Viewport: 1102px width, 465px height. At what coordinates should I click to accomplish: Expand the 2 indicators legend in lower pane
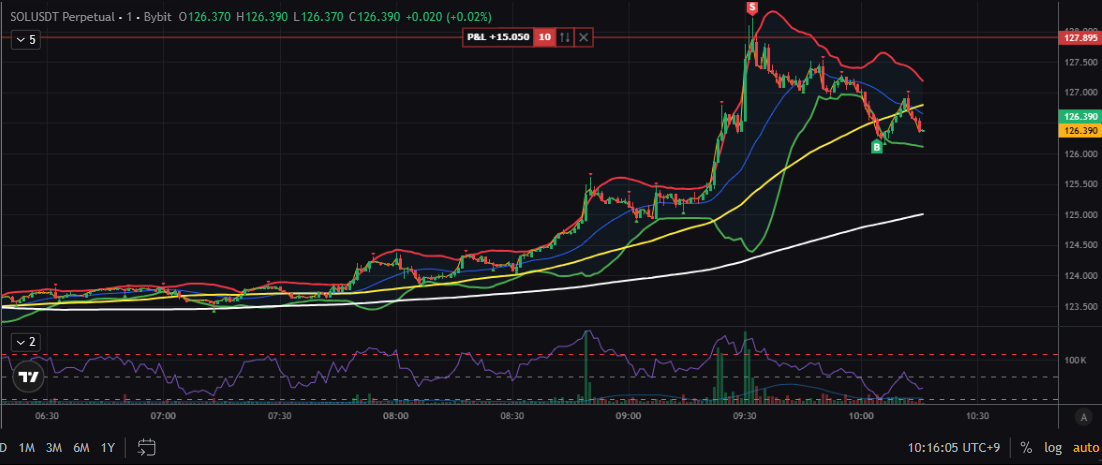coord(25,342)
